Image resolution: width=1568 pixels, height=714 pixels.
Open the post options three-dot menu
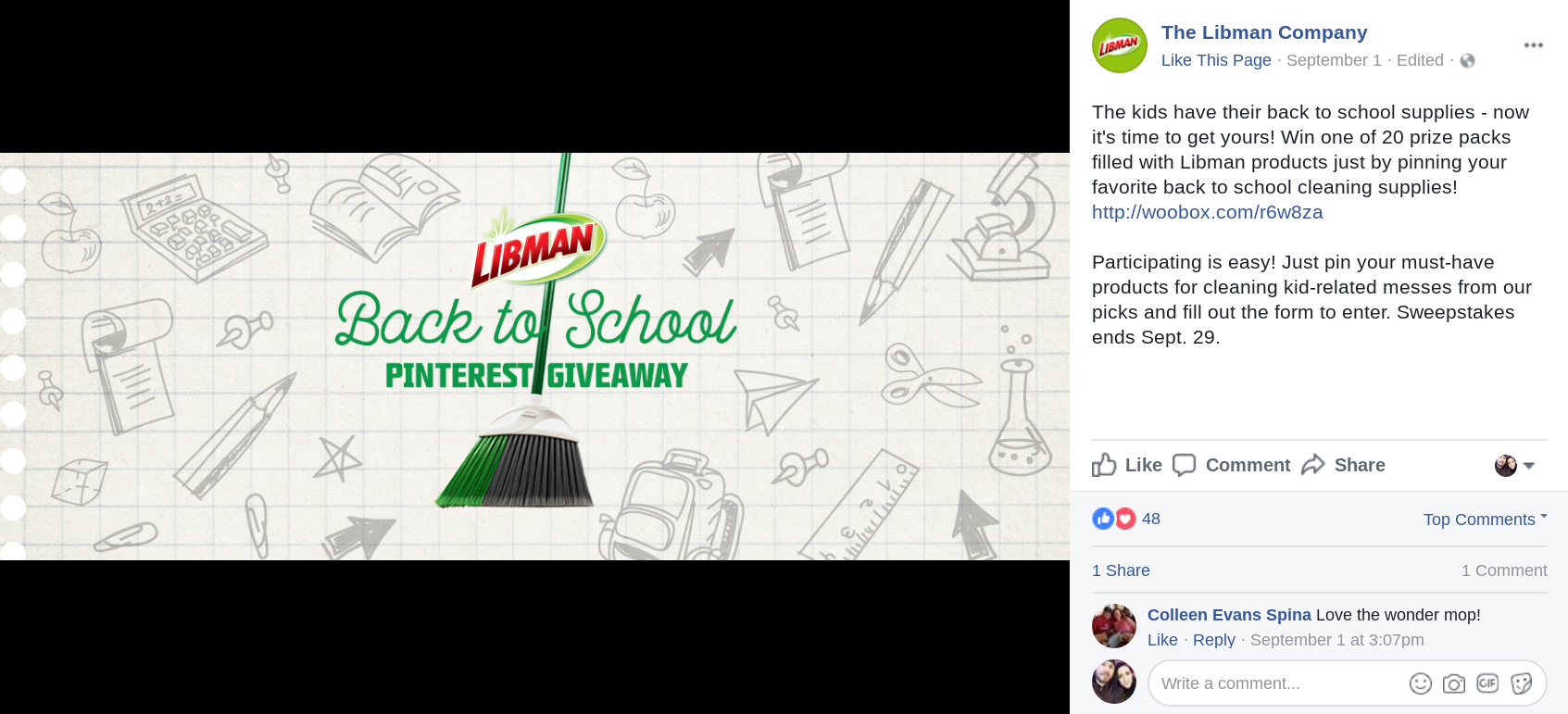1533,45
